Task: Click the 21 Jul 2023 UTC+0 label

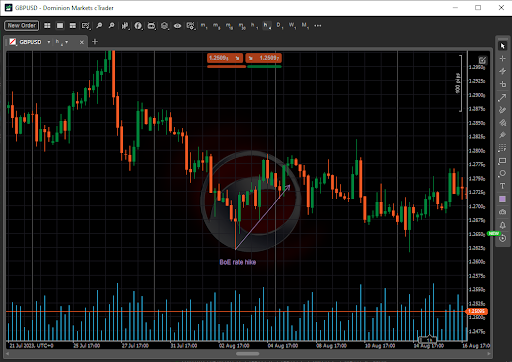Action: coord(31,346)
